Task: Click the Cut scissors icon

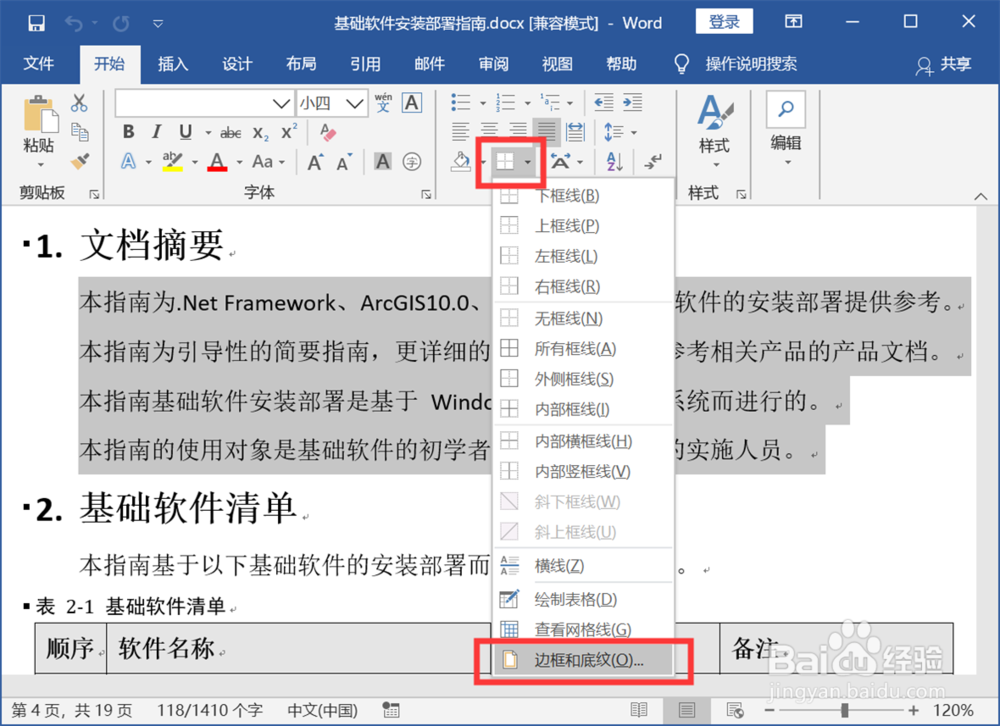Action: click(78, 102)
